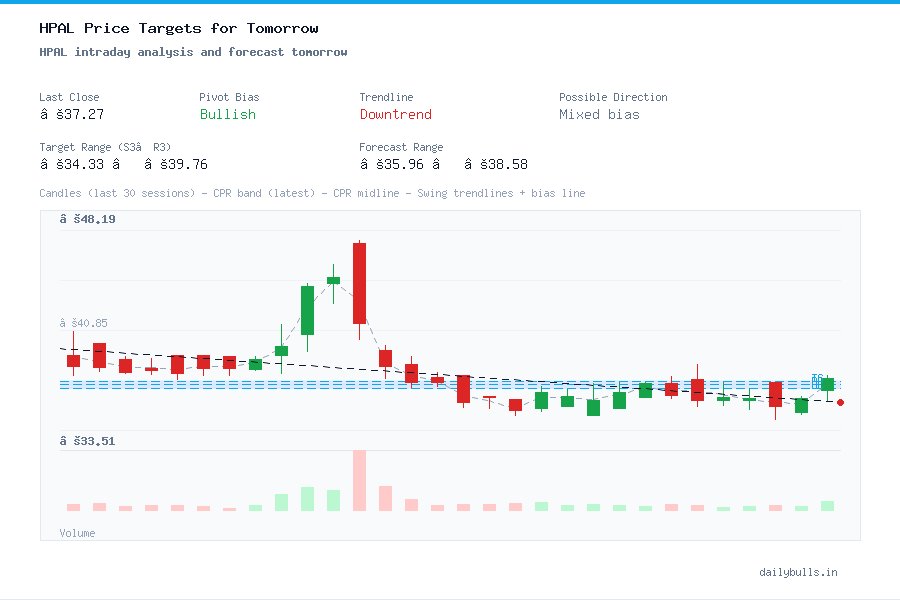Click the chart legend line starting 'Candles (last 30 sessions)'

pos(312,193)
